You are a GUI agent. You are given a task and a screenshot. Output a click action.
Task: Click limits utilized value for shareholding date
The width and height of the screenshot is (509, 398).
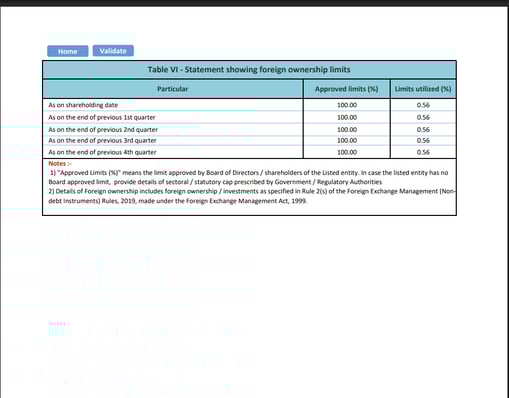(x=423, y=105)
